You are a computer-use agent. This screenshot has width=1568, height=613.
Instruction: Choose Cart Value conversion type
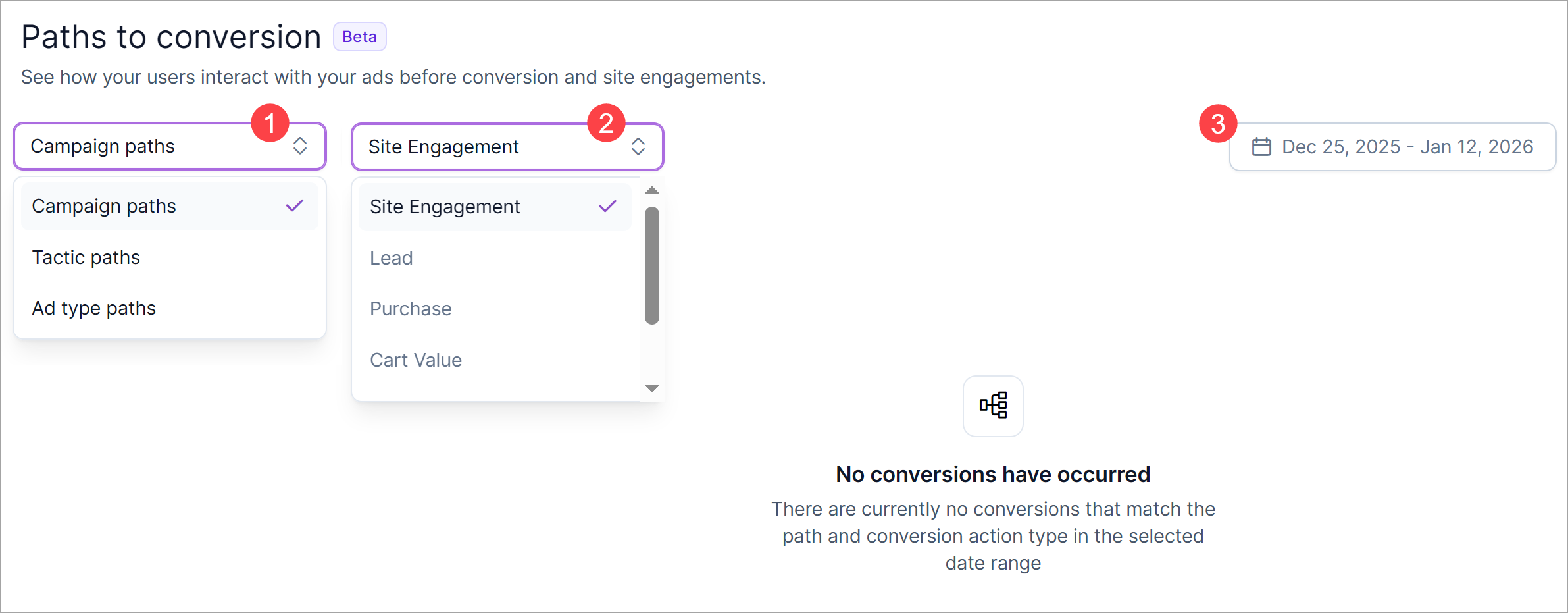[416, 360]
